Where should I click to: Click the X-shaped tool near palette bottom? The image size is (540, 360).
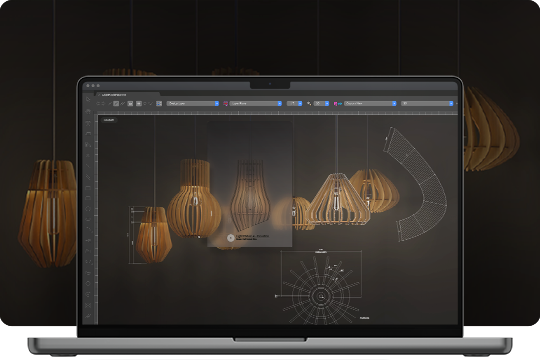(x=88, y=305)
